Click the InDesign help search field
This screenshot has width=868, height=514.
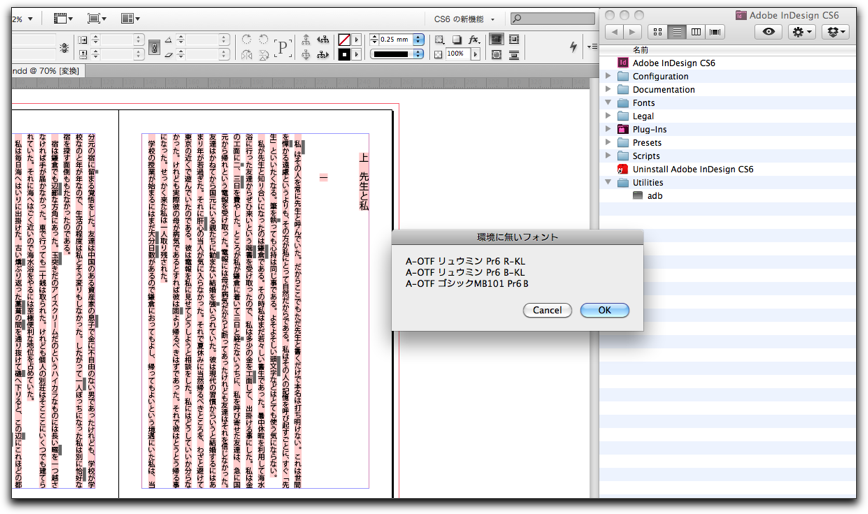552,19
